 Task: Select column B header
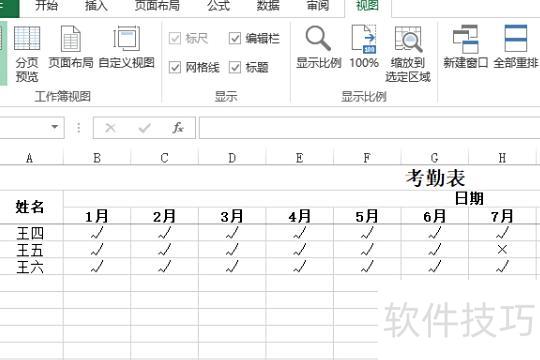click(97, 158)
